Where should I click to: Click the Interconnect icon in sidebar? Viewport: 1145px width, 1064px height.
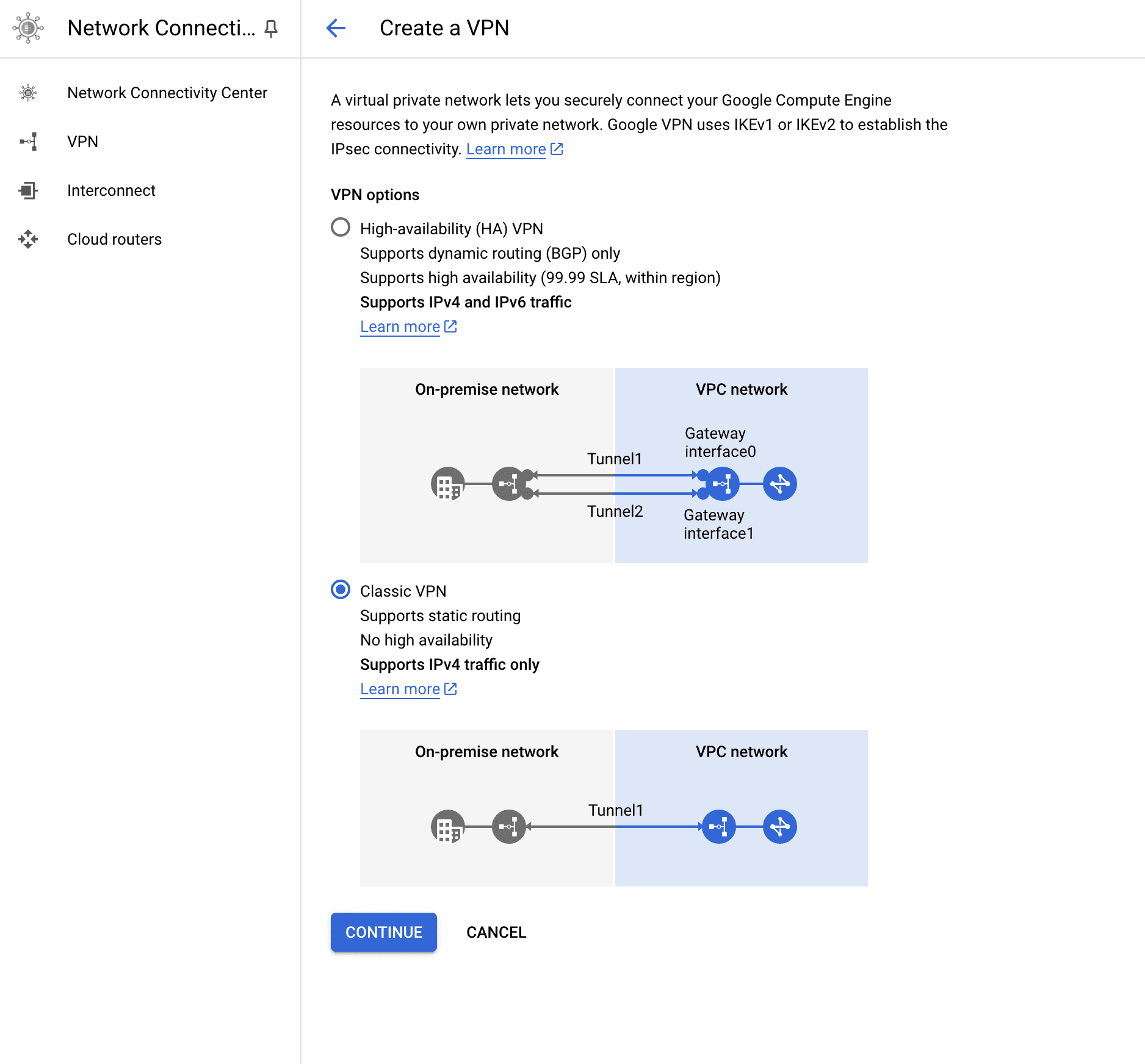[28, 190]
